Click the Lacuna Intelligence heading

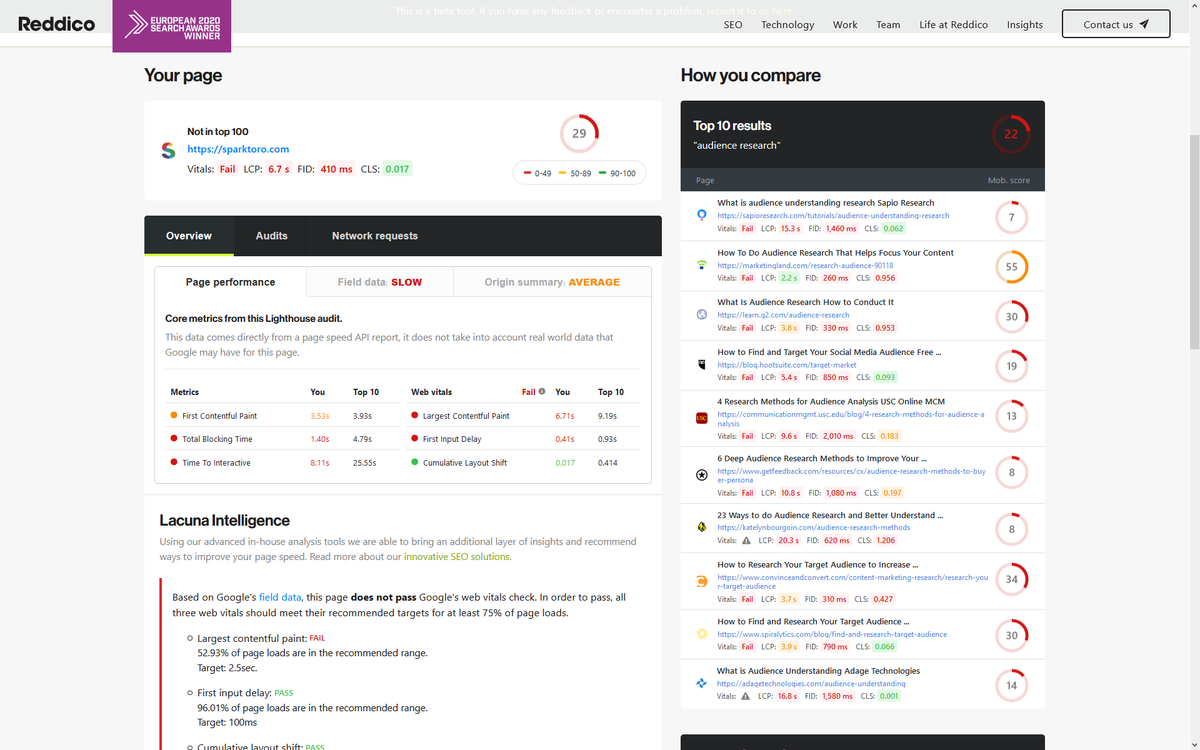coord(225,520)
